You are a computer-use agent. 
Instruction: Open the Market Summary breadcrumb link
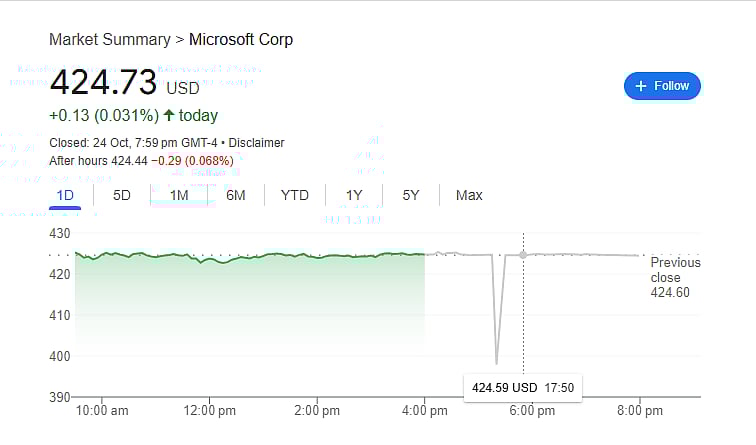tap(109, 40)
